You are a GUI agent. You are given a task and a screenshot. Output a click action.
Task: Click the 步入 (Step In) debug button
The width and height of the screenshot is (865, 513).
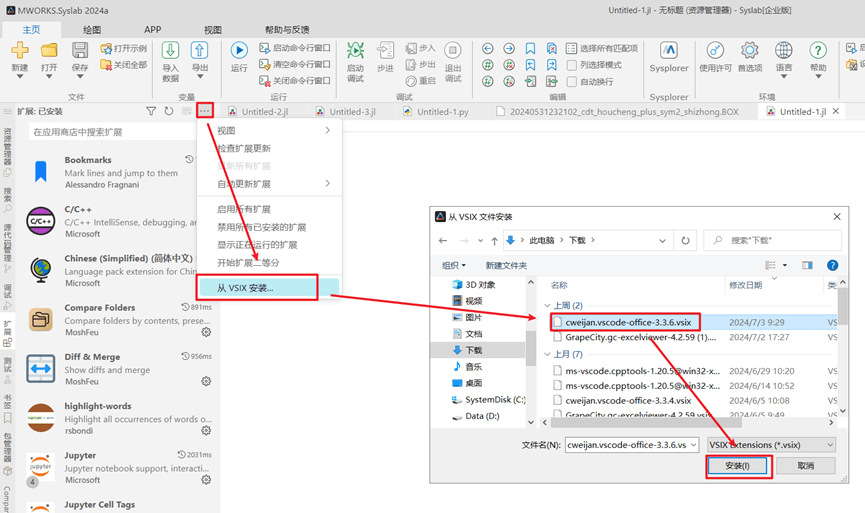[x=420, y=49]
